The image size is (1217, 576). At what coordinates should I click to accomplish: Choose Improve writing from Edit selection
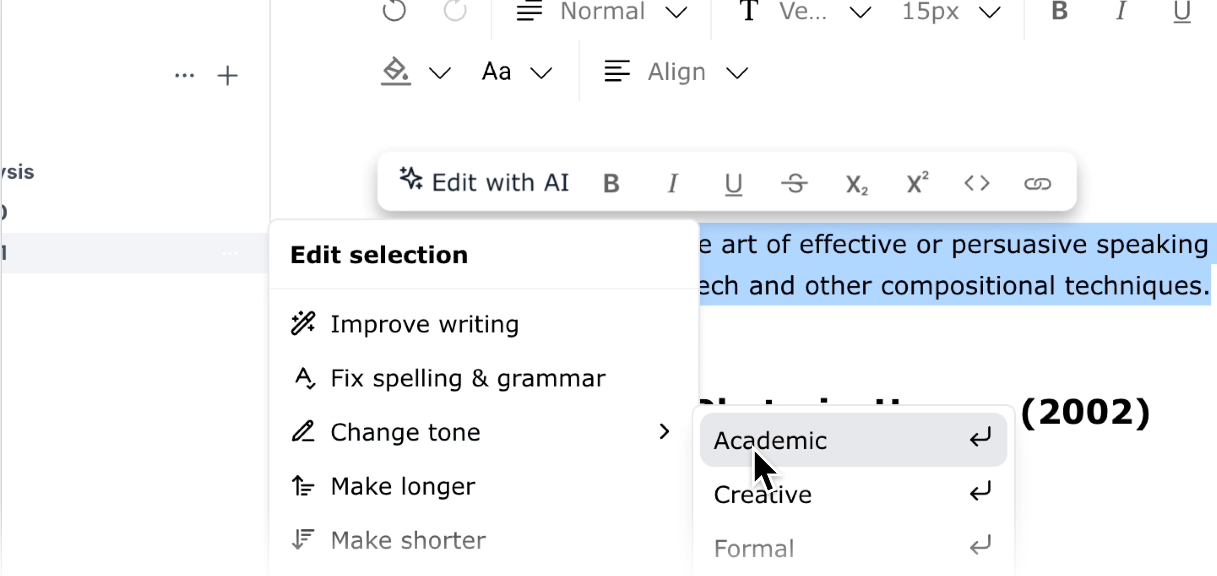[x=424, y=324]
